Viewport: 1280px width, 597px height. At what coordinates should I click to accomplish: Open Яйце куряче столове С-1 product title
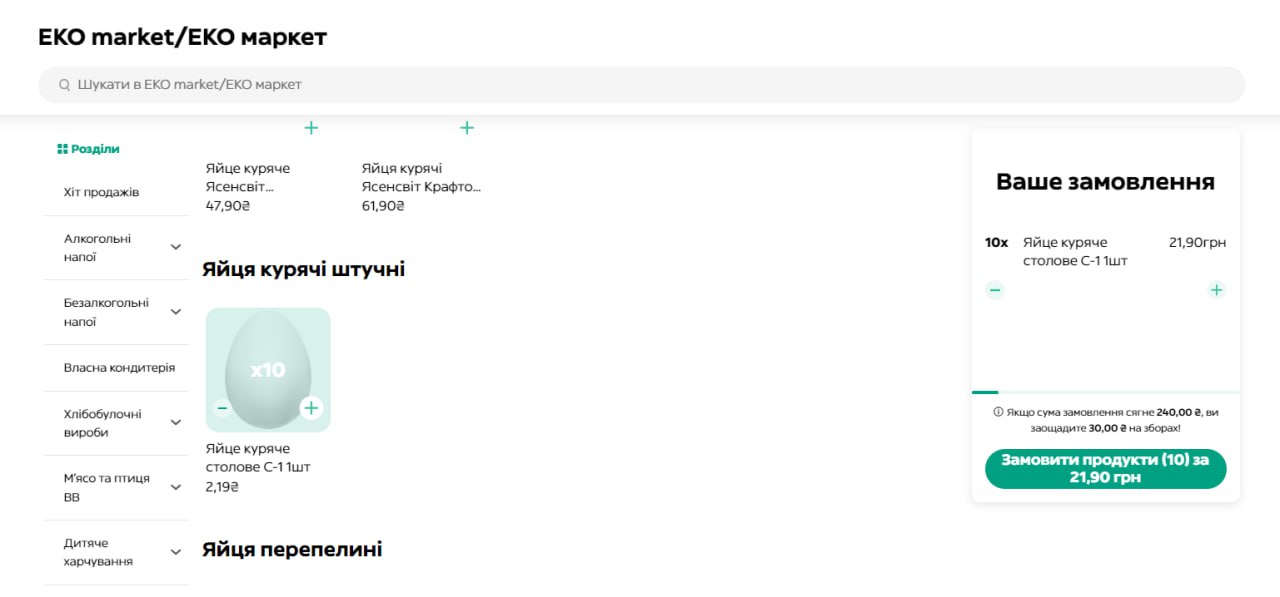click(x=258, y=458)
